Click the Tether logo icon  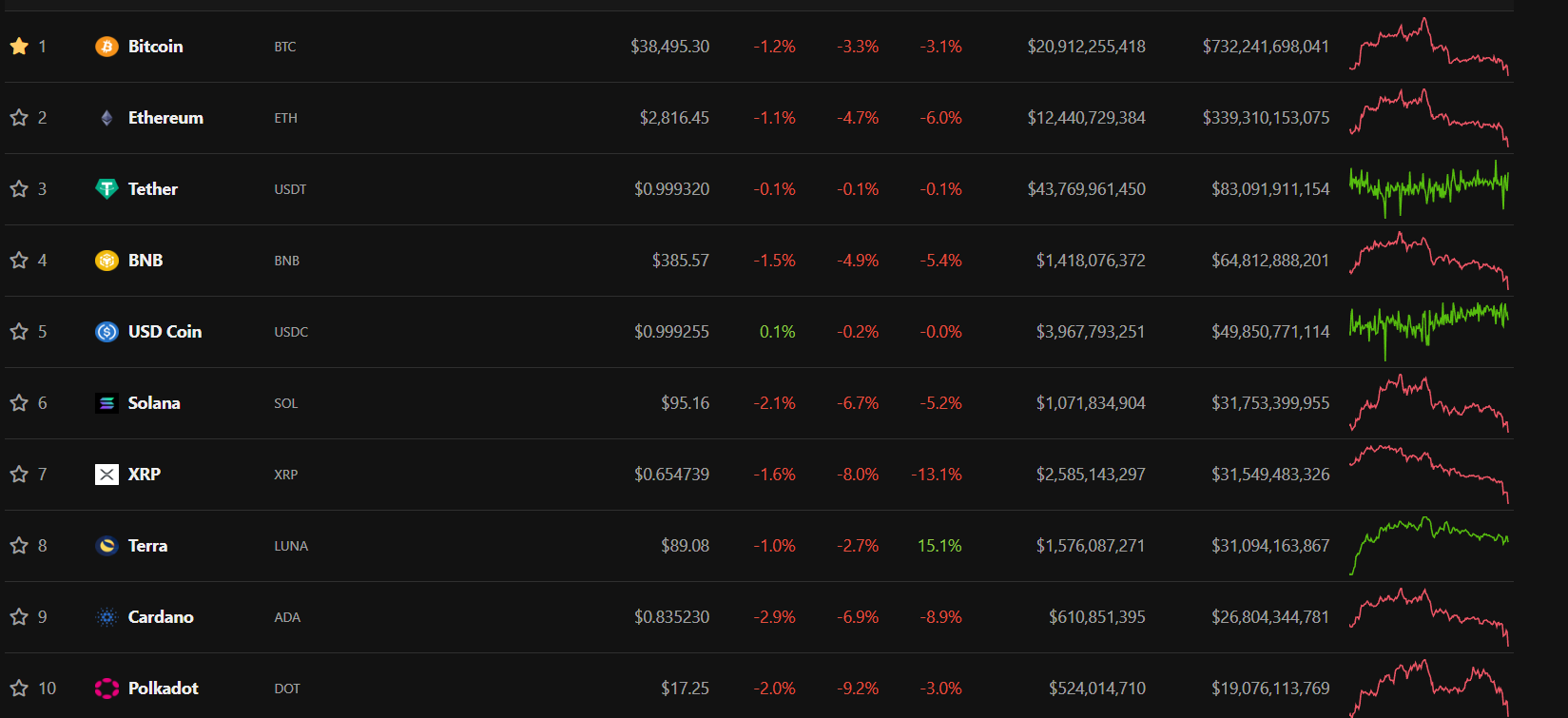click(x=106, y=189)
